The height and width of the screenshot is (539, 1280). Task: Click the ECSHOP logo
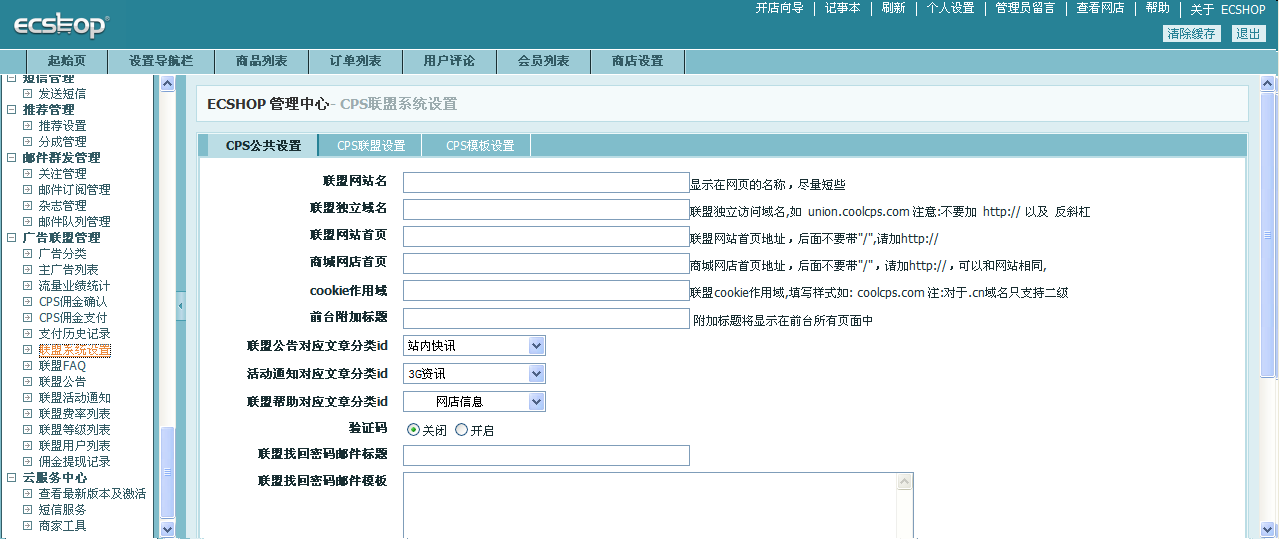(x=61, y=25)
